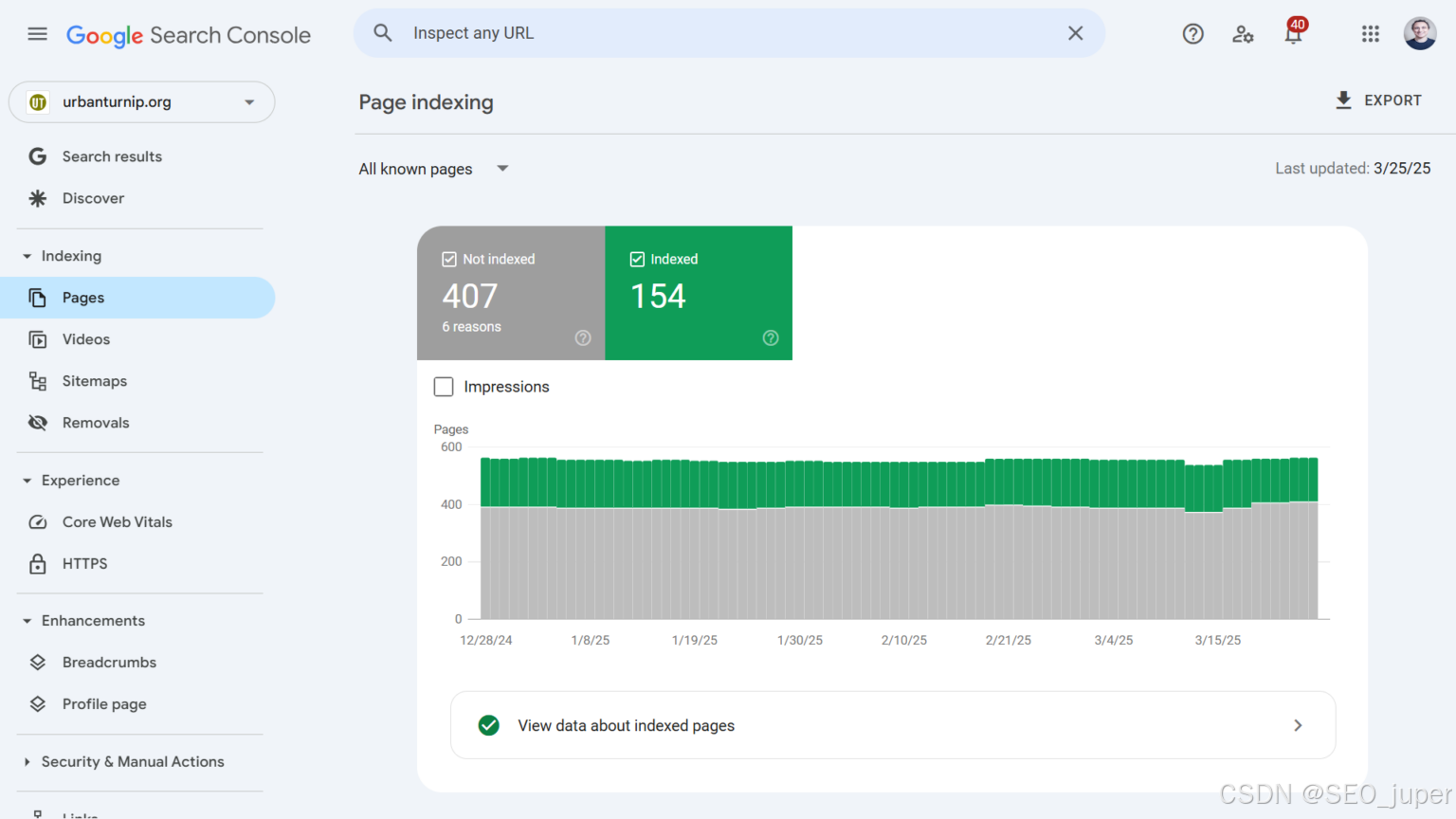Click the urbanturnip.org site favicon
The width and height of the screenshot is (1456, 819).
coord(38,102)
